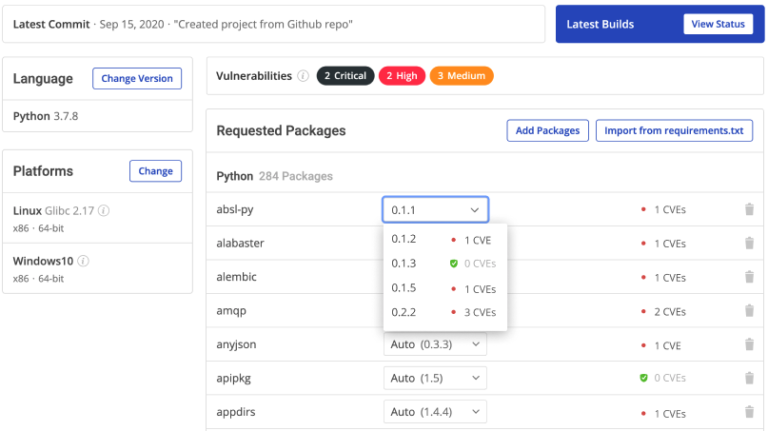Click info icon beside Linux Glibc 2.17
768x431 pixels.
104,211
